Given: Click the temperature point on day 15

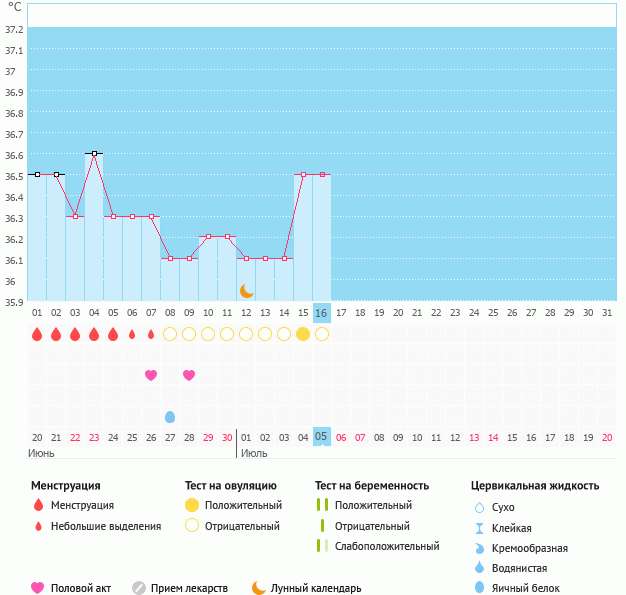Looking at the screenshot, I should tap(303, 174).
